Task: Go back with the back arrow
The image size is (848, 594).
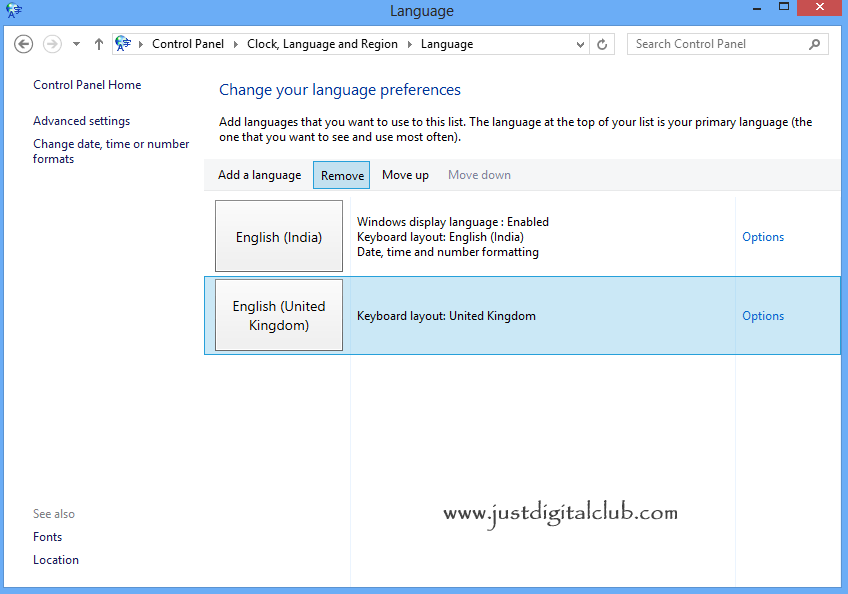Action: tap(23, 44)
